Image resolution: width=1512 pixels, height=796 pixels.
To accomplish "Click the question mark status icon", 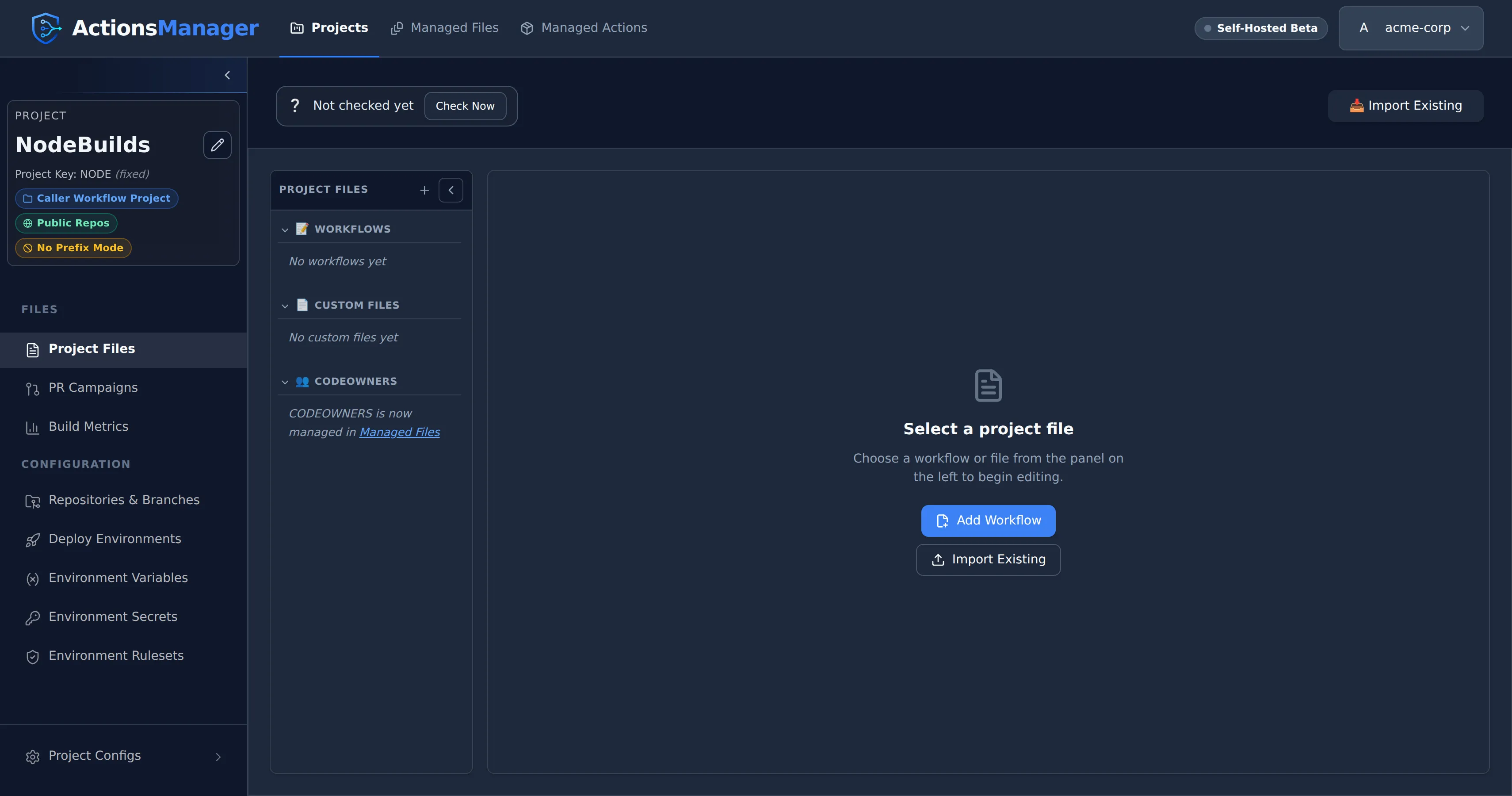I will coord(294,106).
